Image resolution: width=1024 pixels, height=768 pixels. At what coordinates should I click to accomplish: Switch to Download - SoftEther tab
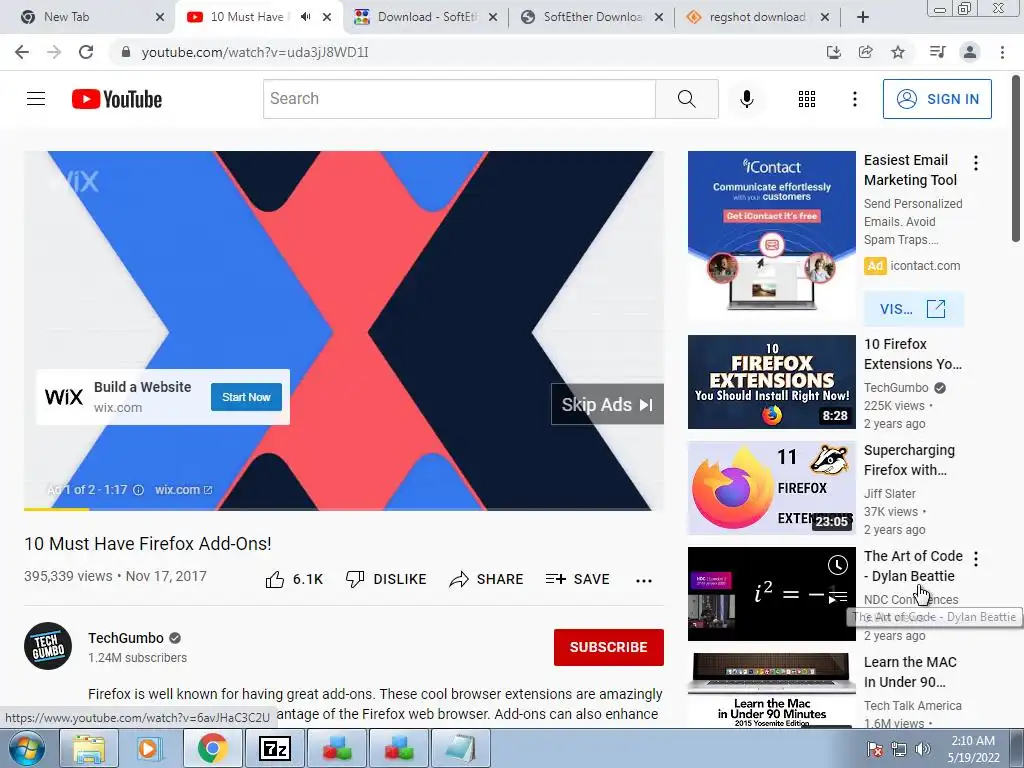424,17
